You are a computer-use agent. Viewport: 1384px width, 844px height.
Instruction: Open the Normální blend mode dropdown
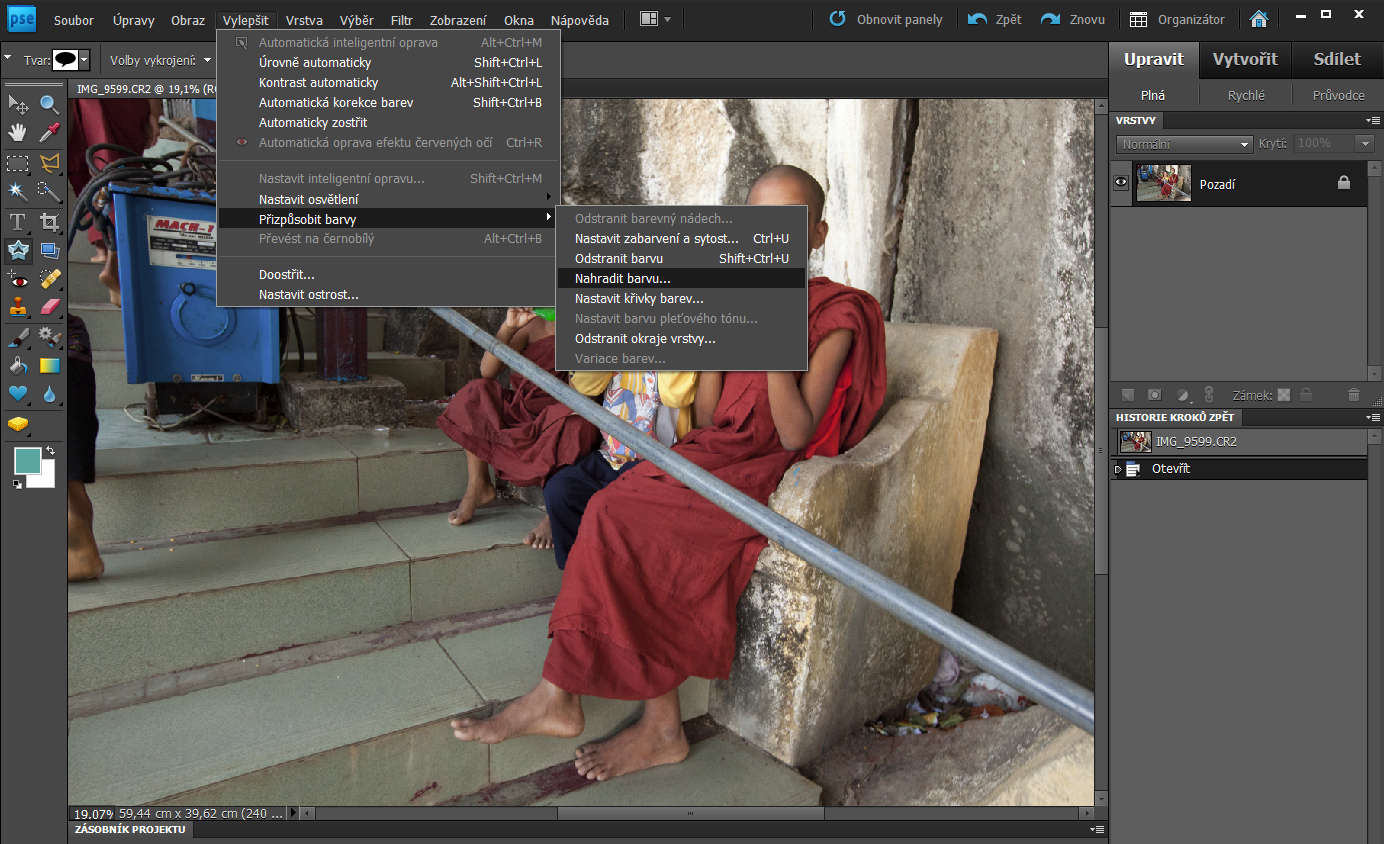pos(1184,144)
